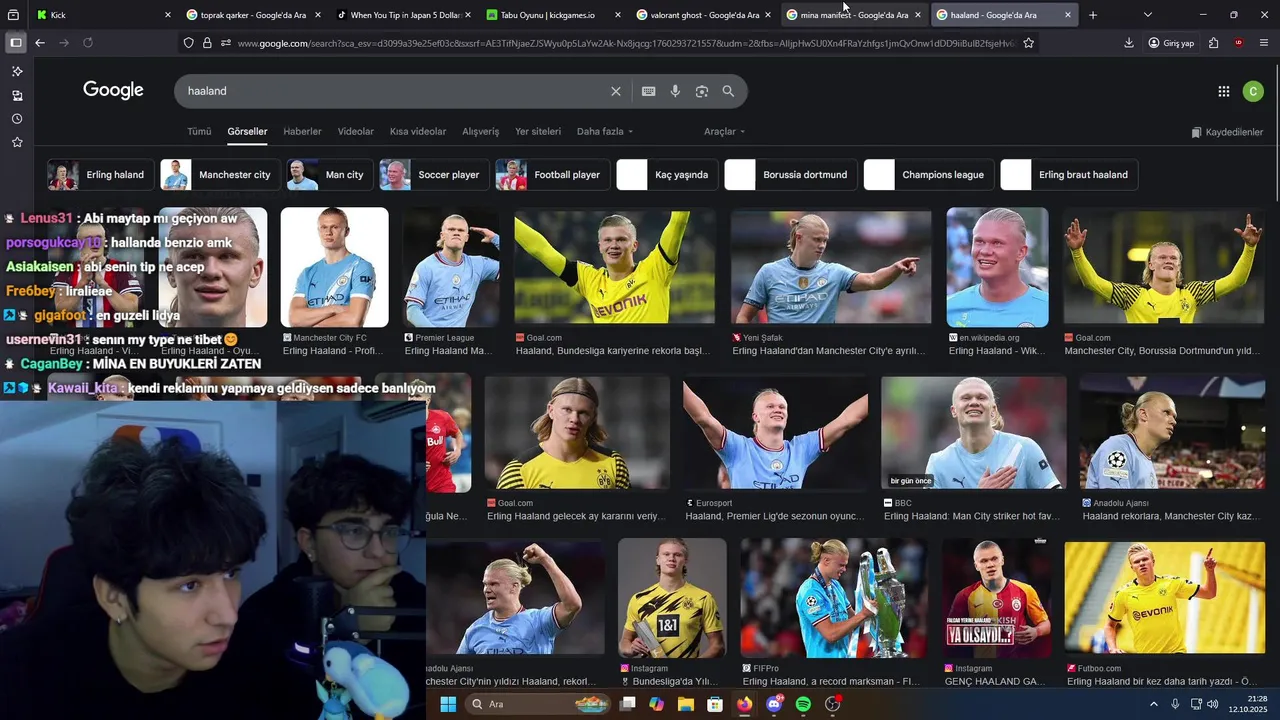Reload the page with the refresh icon
The height and width of the screenshot is (720, 1280).
pos(88,43)
